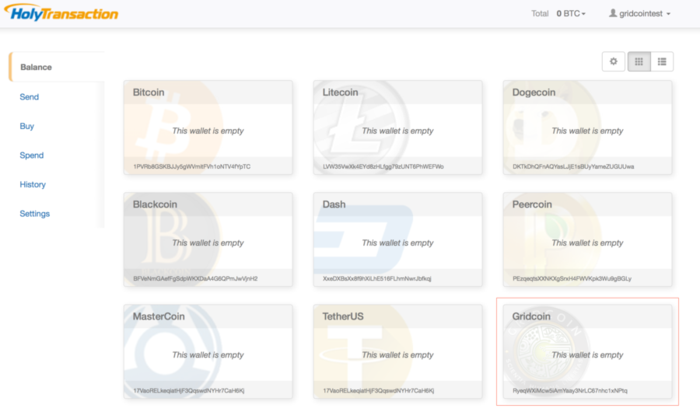Click the Dash wallet address starting XxeDXBs
Viewport: 700px width, 412px height.
tap(377, 279)
